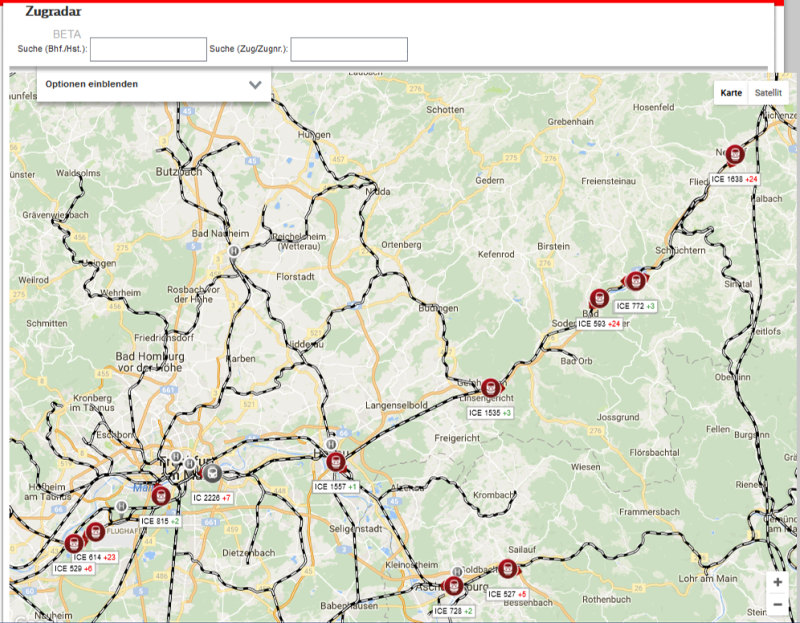The image size is (800, 623).
Task: Click the ICE 815 train marker icon
Action: (160, 494)
